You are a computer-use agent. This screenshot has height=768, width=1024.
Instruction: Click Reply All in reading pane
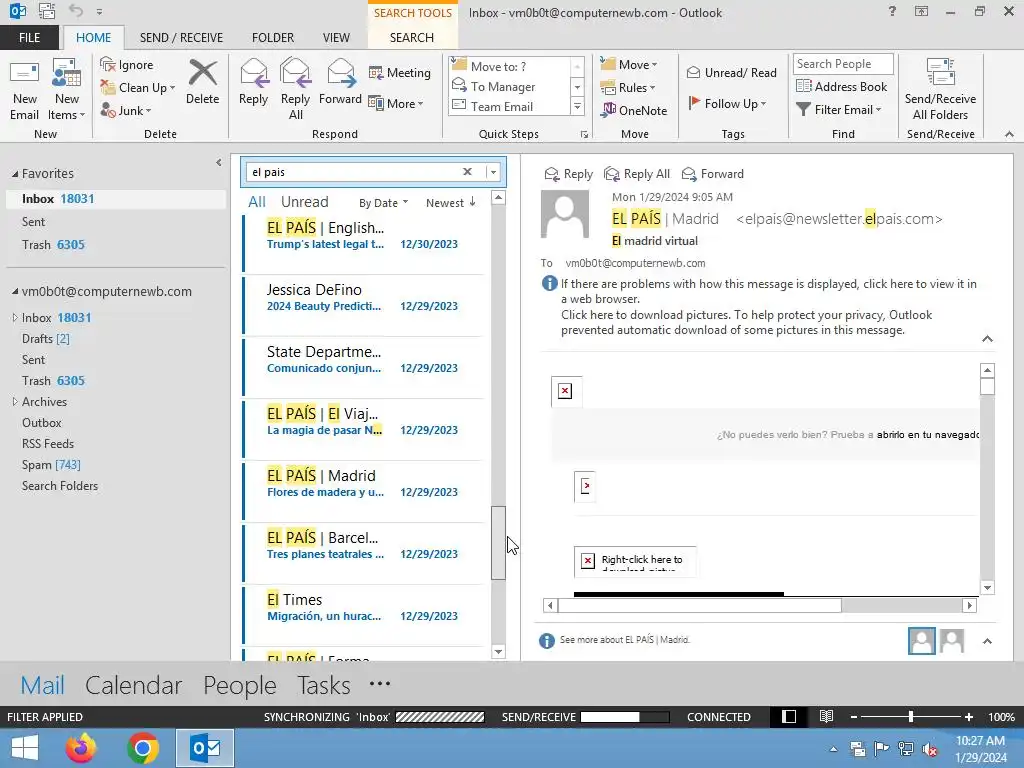(x=637, y=174)
